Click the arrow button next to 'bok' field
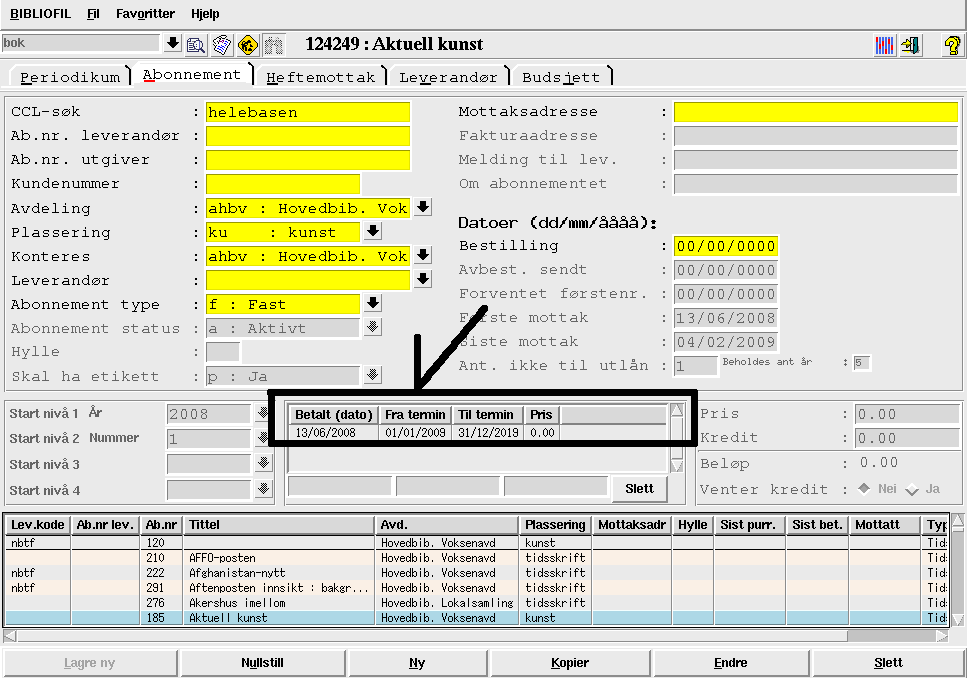The height and width of the screenshot is (678, 967). click(172, 43)
